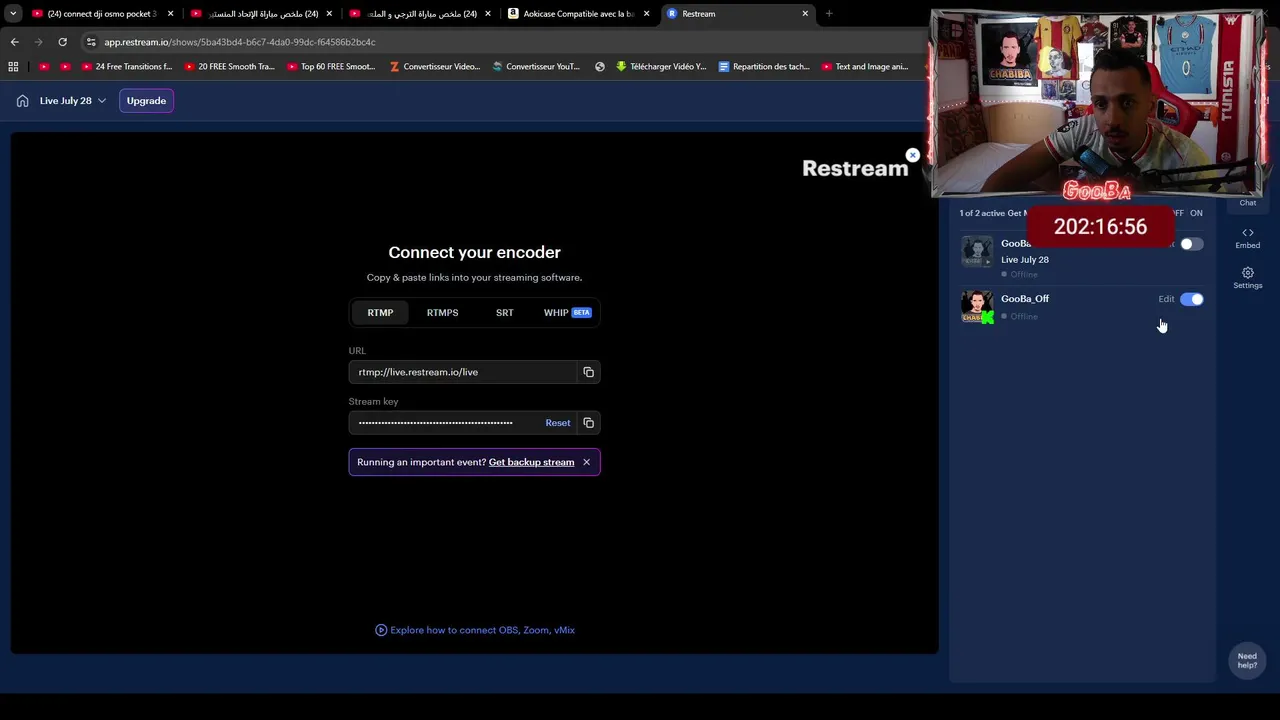Screen dimensions: 1280x720
Task: Select the WHIP beta tab
Action: tap(567, 313)
